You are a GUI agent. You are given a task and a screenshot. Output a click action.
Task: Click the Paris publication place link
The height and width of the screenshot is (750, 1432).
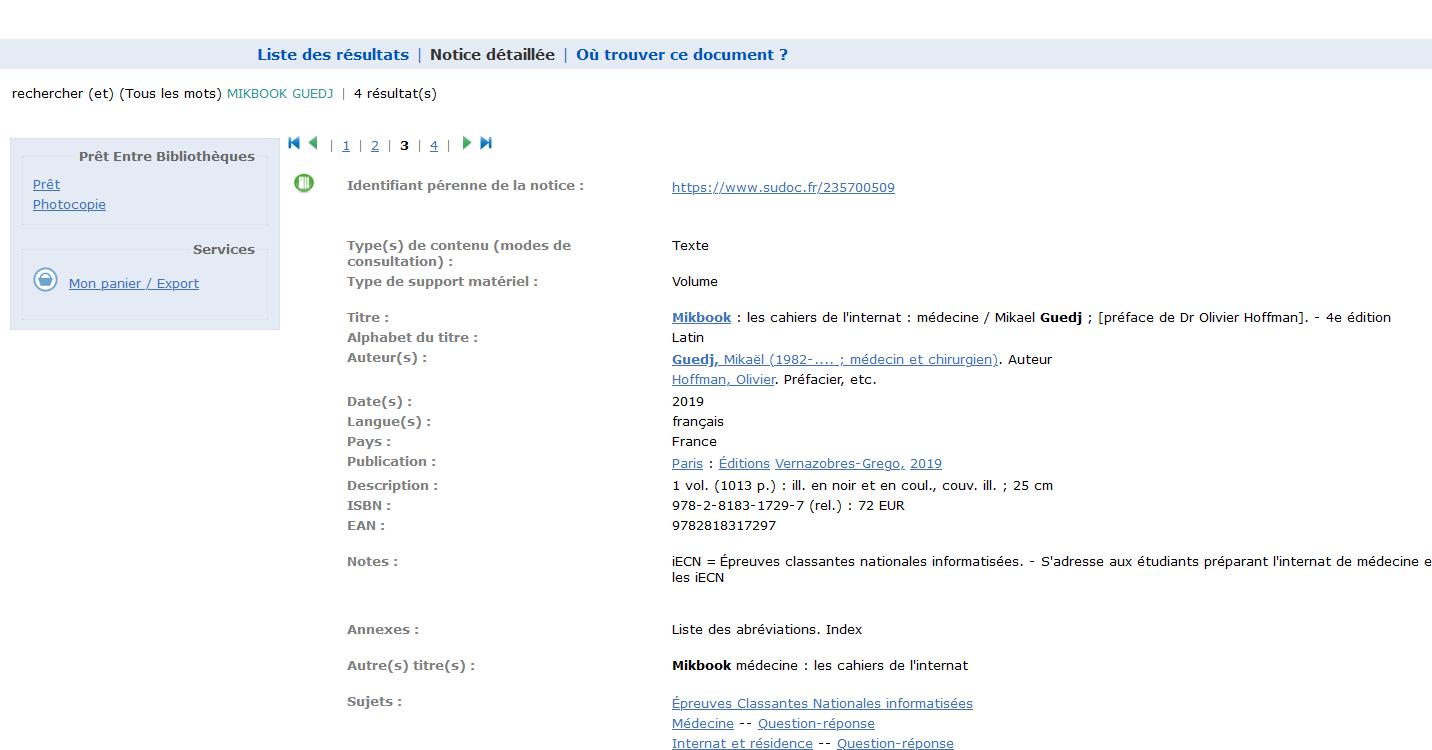point(687,464)
